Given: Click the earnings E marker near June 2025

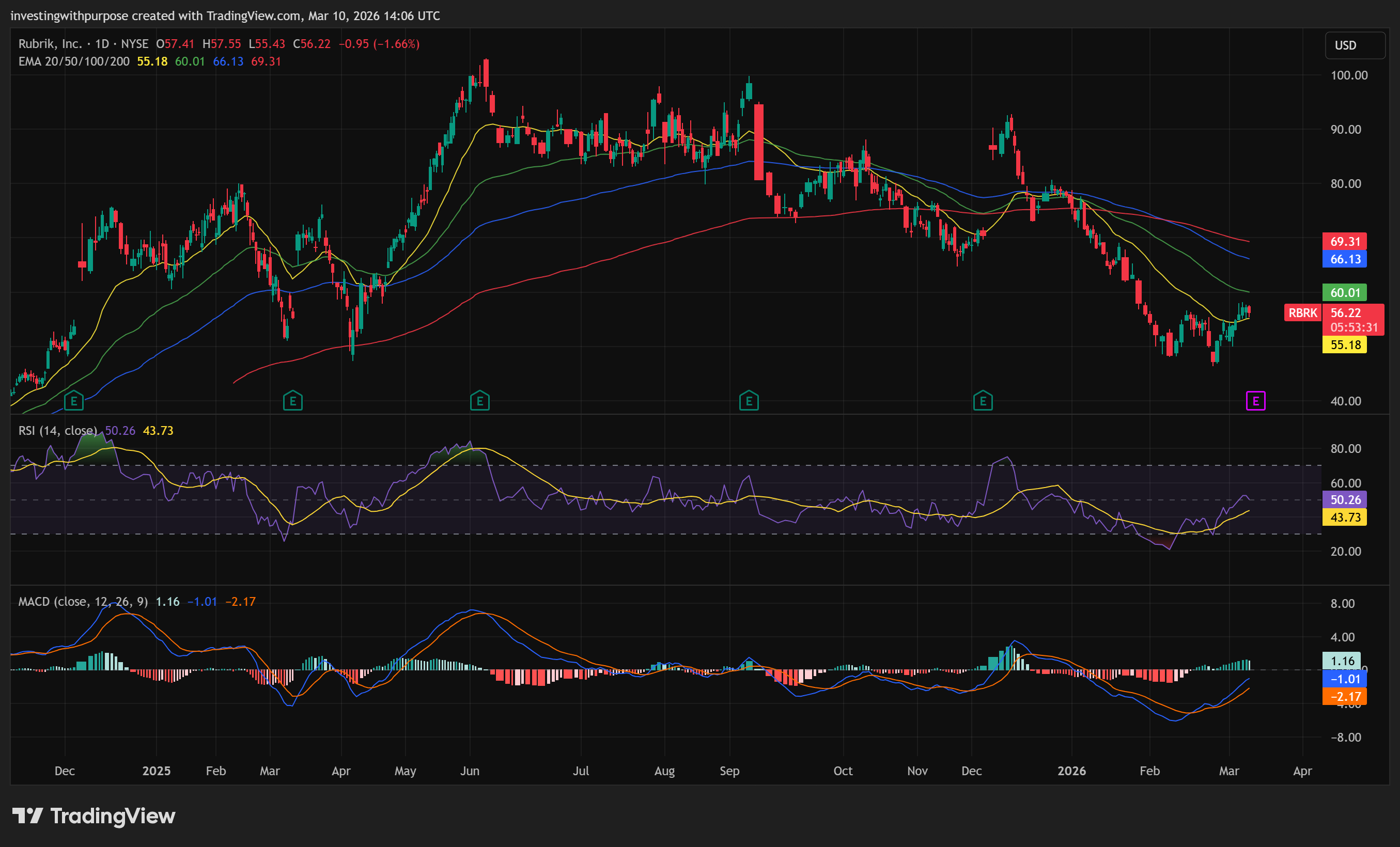Looking at the screenshot, I should pyautogui.click(x=479, y=401).
